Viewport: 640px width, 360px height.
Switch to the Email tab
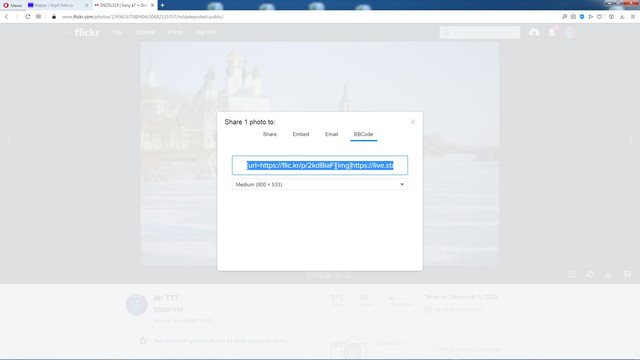coord(331,134)
